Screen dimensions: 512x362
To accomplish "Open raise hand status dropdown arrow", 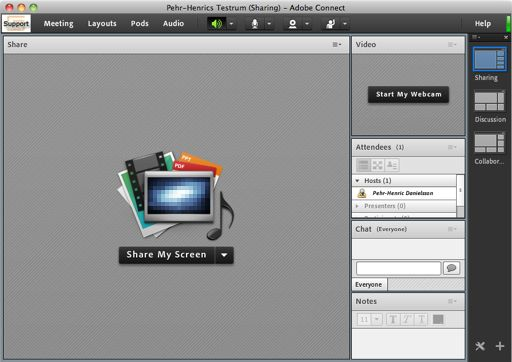I will tap(345, 24).
